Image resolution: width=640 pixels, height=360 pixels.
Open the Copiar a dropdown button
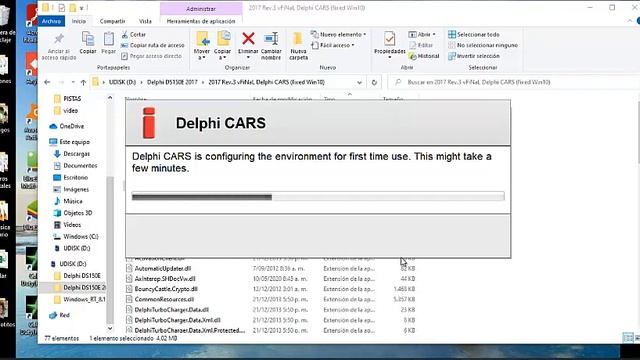coord(222,46)
